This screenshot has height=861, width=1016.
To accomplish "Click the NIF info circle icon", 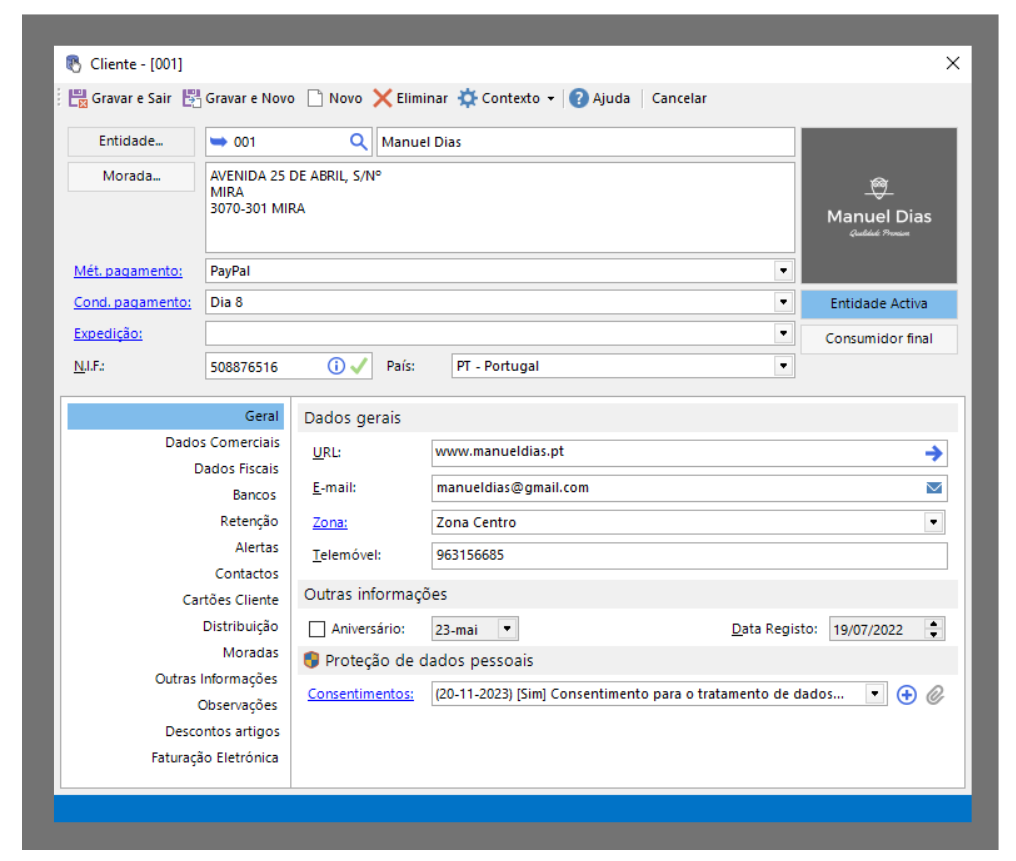I will 336,366.
